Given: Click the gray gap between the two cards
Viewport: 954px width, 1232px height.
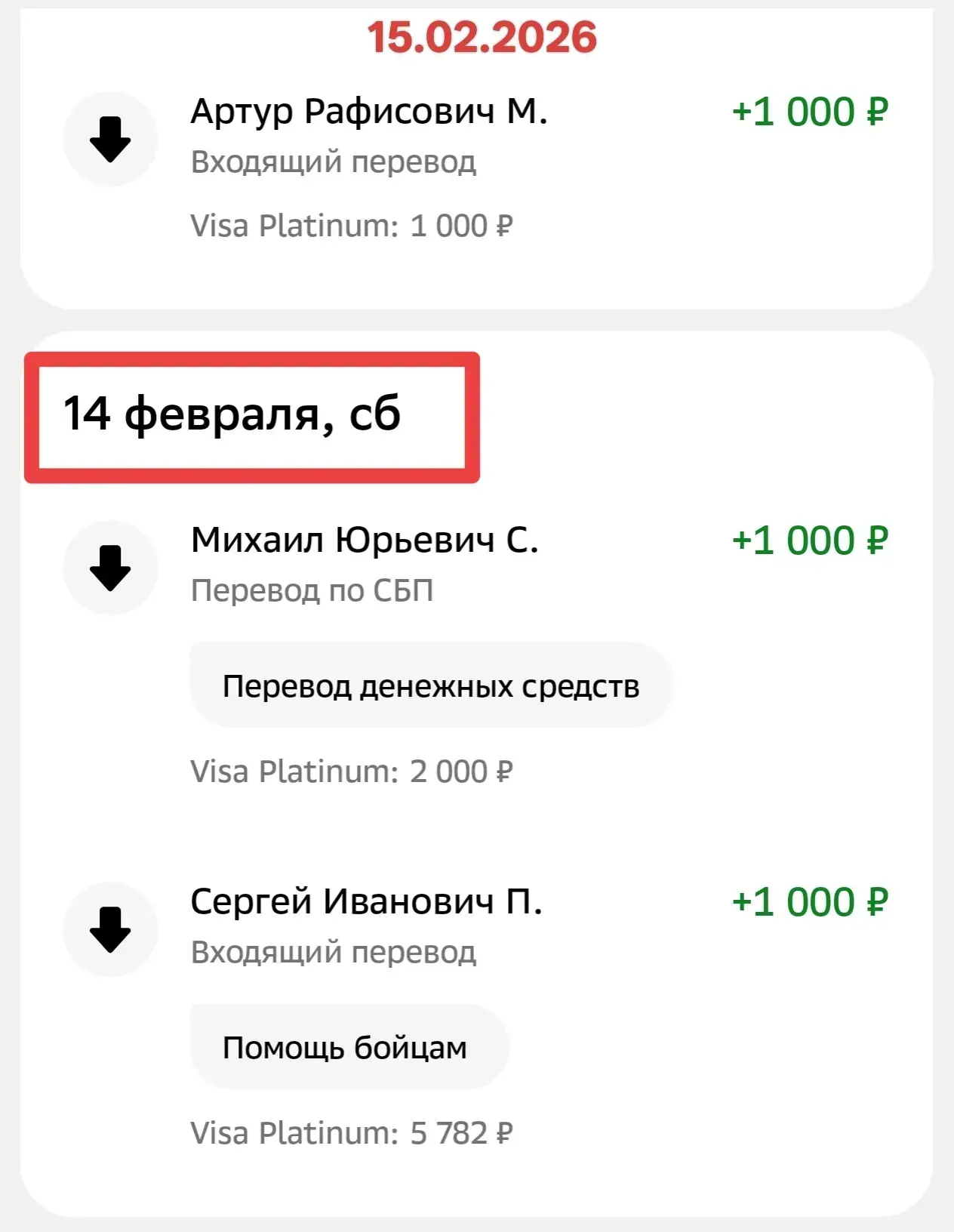Looking at the screenshot, I should [x=477, y=320].
